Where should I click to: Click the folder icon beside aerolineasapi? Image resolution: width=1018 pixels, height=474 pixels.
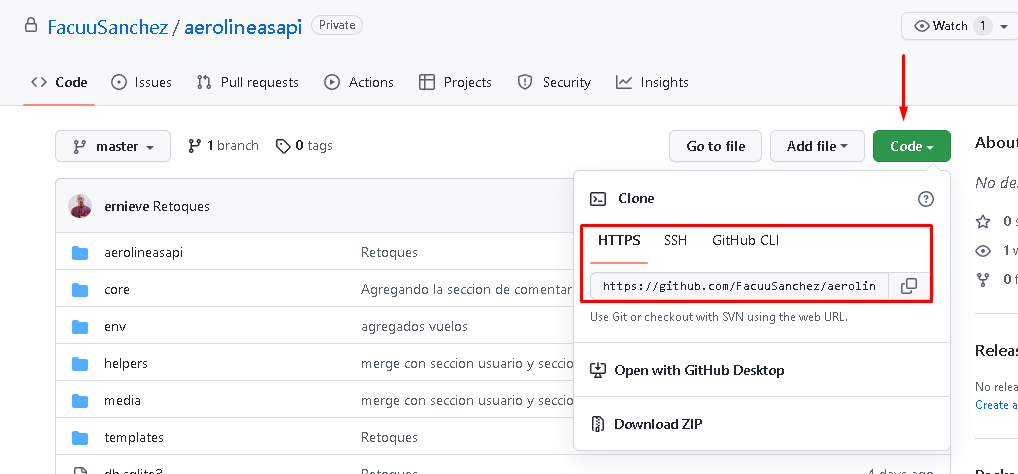[x=80, y=253]
